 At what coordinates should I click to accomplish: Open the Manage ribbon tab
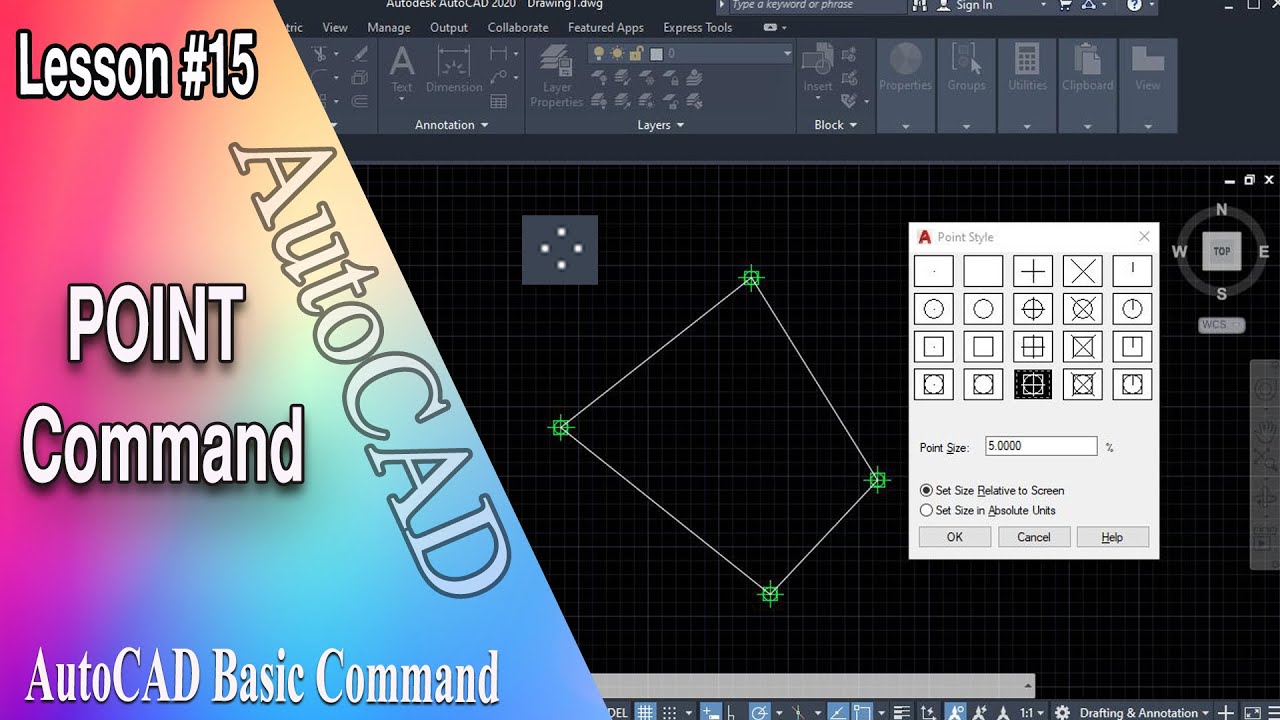[x=389, y=27]
